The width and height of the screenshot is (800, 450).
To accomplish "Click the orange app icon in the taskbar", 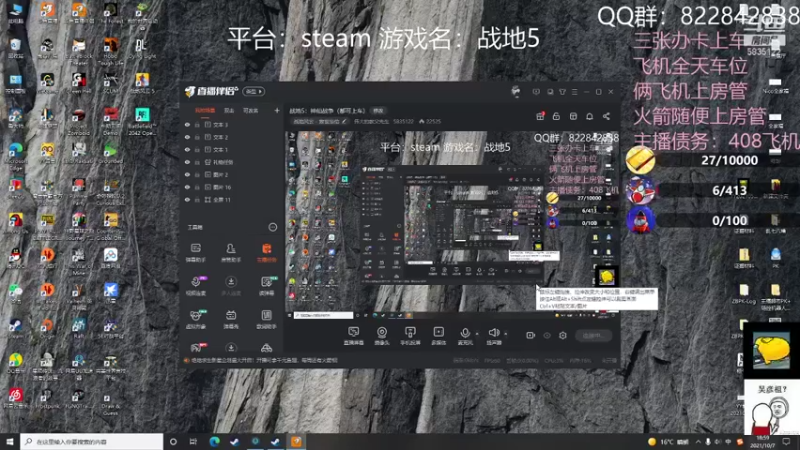I will pos(296,441).
